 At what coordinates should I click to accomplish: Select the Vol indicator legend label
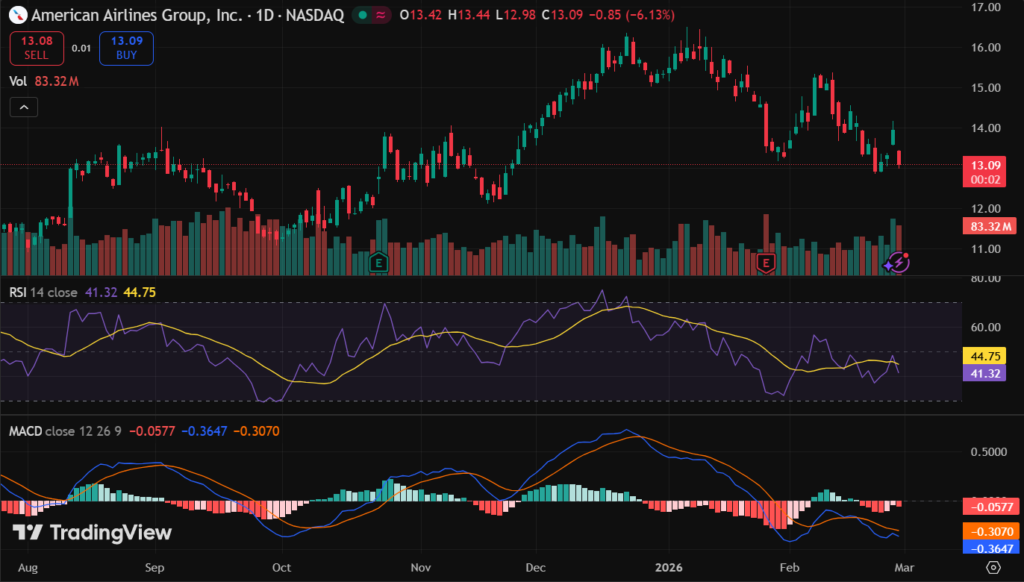point(18,81)
